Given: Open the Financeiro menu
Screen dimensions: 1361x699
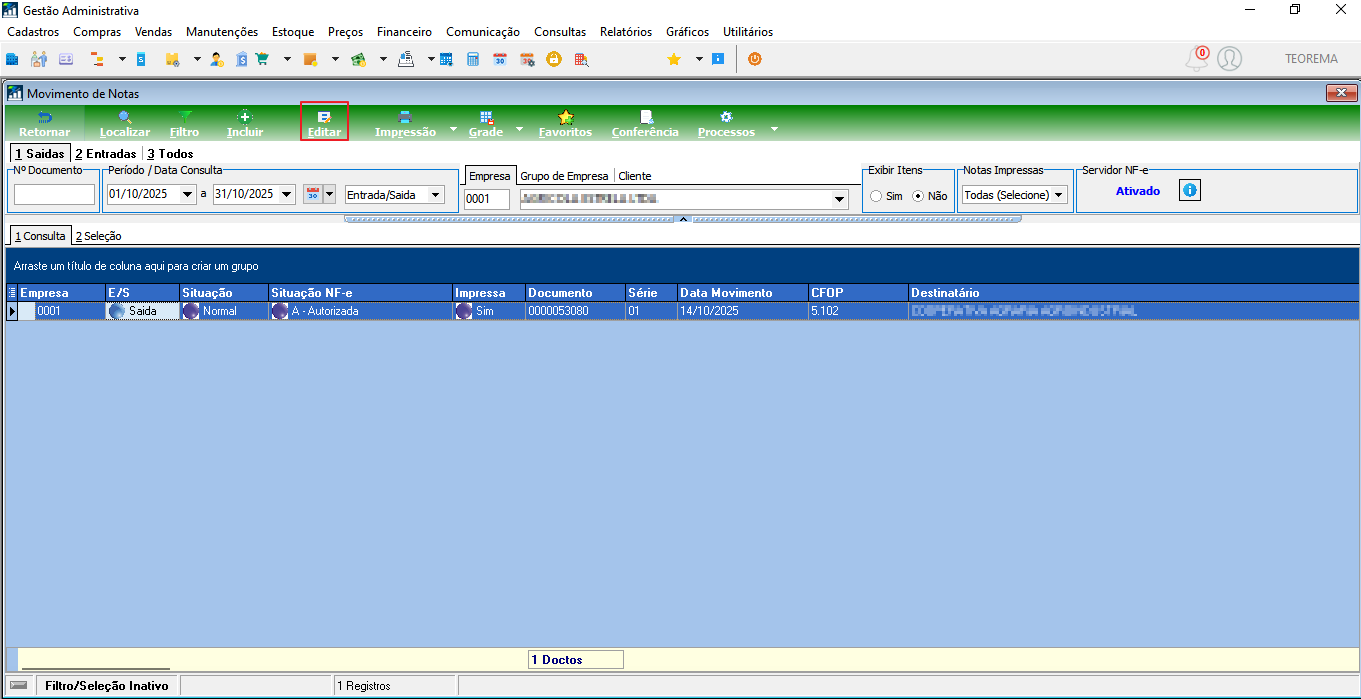Looking at the screenshot, I should [x=404, y=32].
